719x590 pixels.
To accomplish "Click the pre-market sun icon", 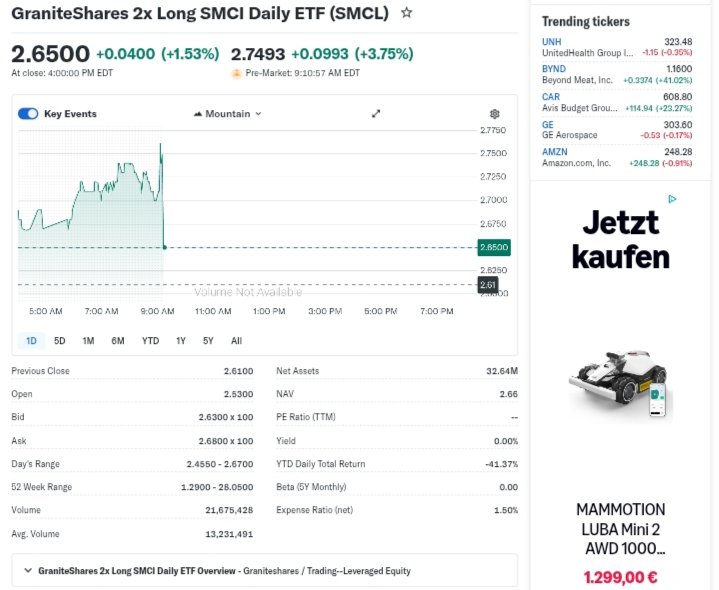I will [236, 73].
